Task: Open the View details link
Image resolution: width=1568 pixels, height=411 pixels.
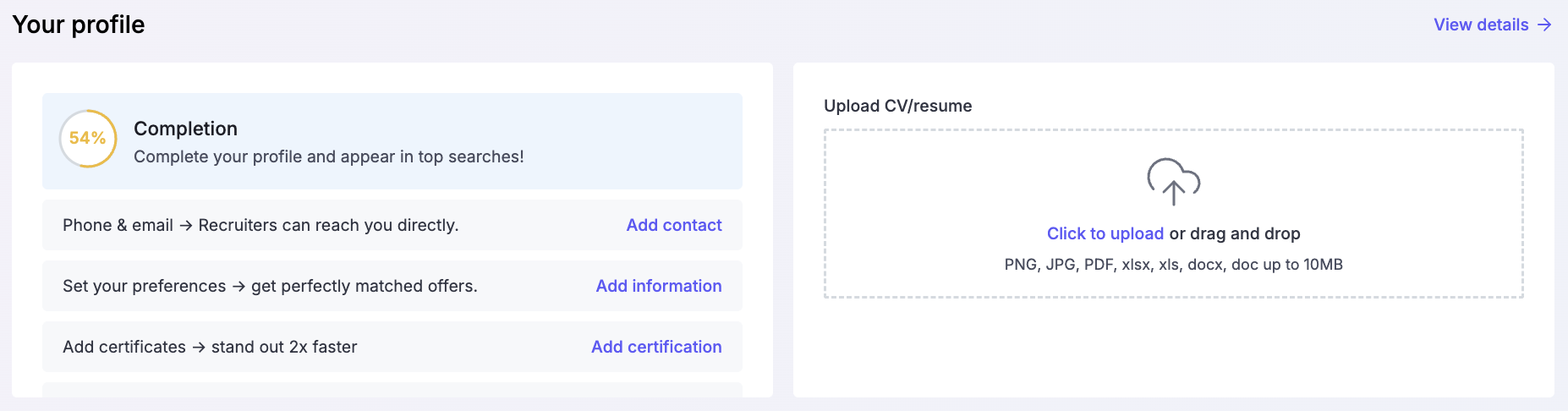Action: (x=1480, y=25)
